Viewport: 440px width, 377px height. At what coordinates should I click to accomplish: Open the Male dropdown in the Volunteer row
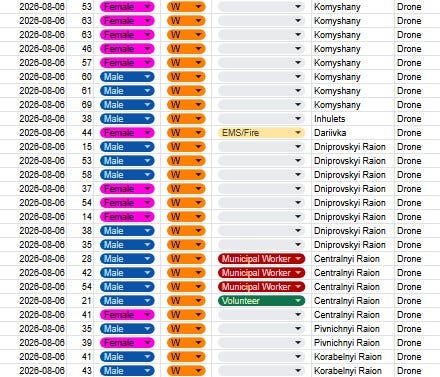pyautogui.click(x=127, y=301)
